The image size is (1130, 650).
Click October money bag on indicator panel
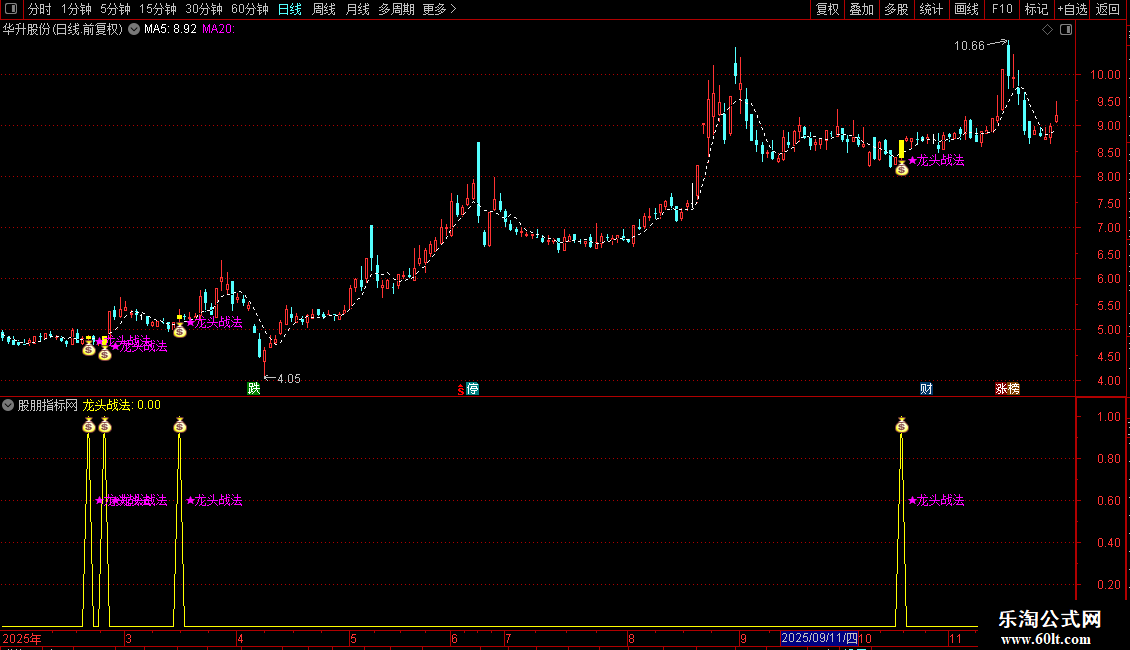pos(902,425)
